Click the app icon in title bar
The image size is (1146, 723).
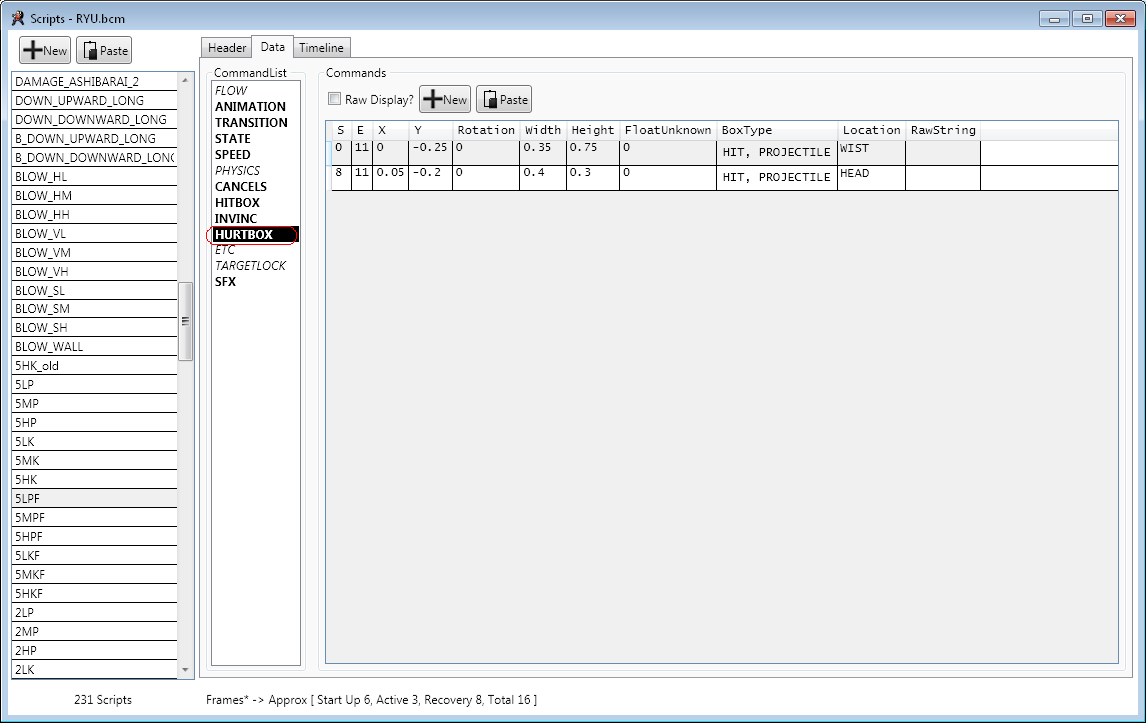(17, 18)
